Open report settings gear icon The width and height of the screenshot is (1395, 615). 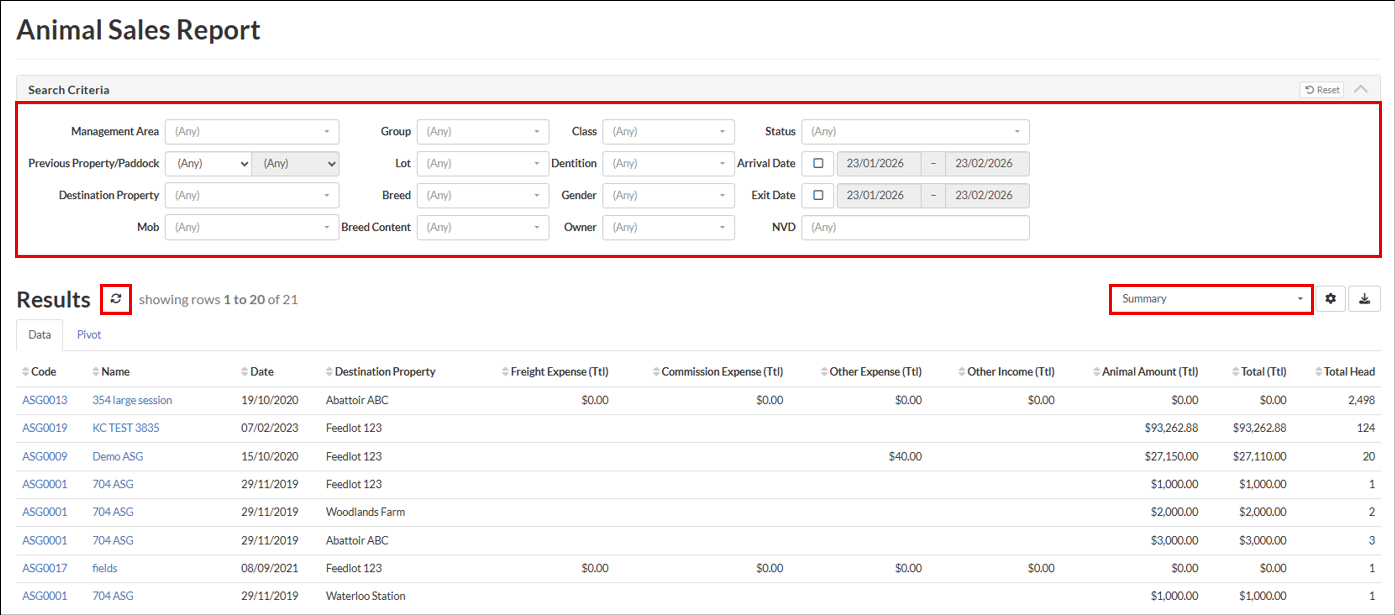pyautogui.click(x=1330, y=299)
